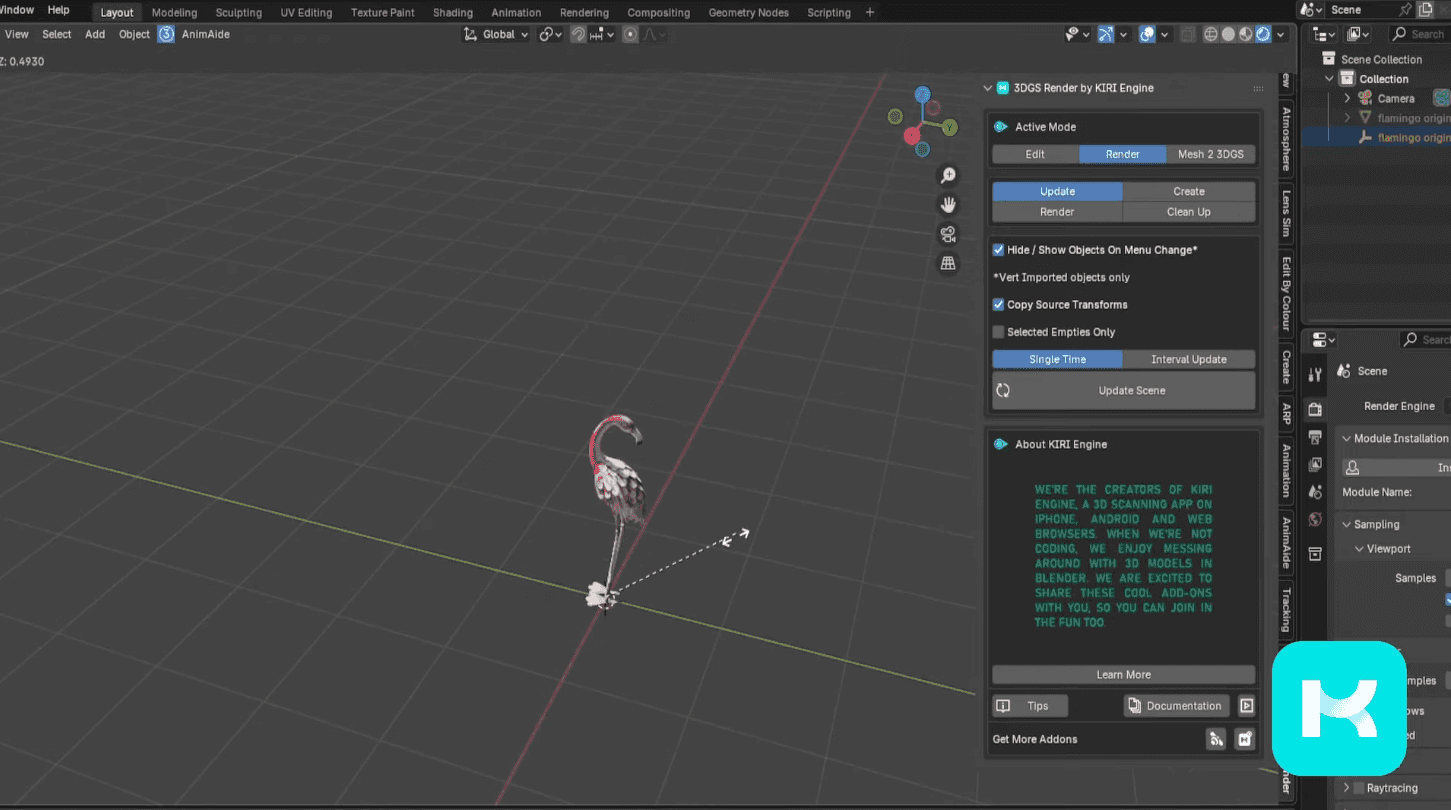
Task: Open the Output properties printer icon
Action: point(1315,437)
